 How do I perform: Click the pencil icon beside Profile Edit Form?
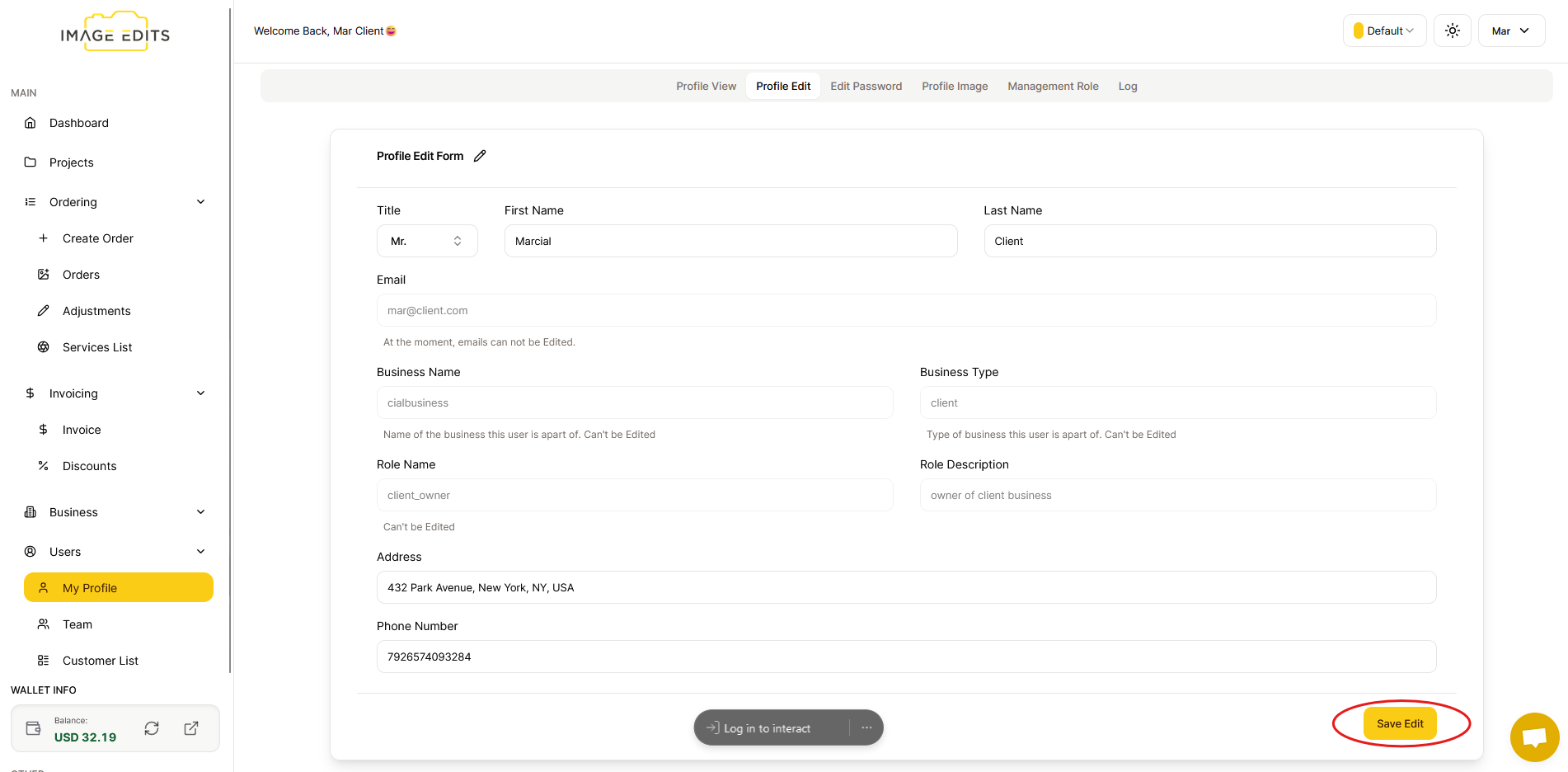(x=480, y=156)
